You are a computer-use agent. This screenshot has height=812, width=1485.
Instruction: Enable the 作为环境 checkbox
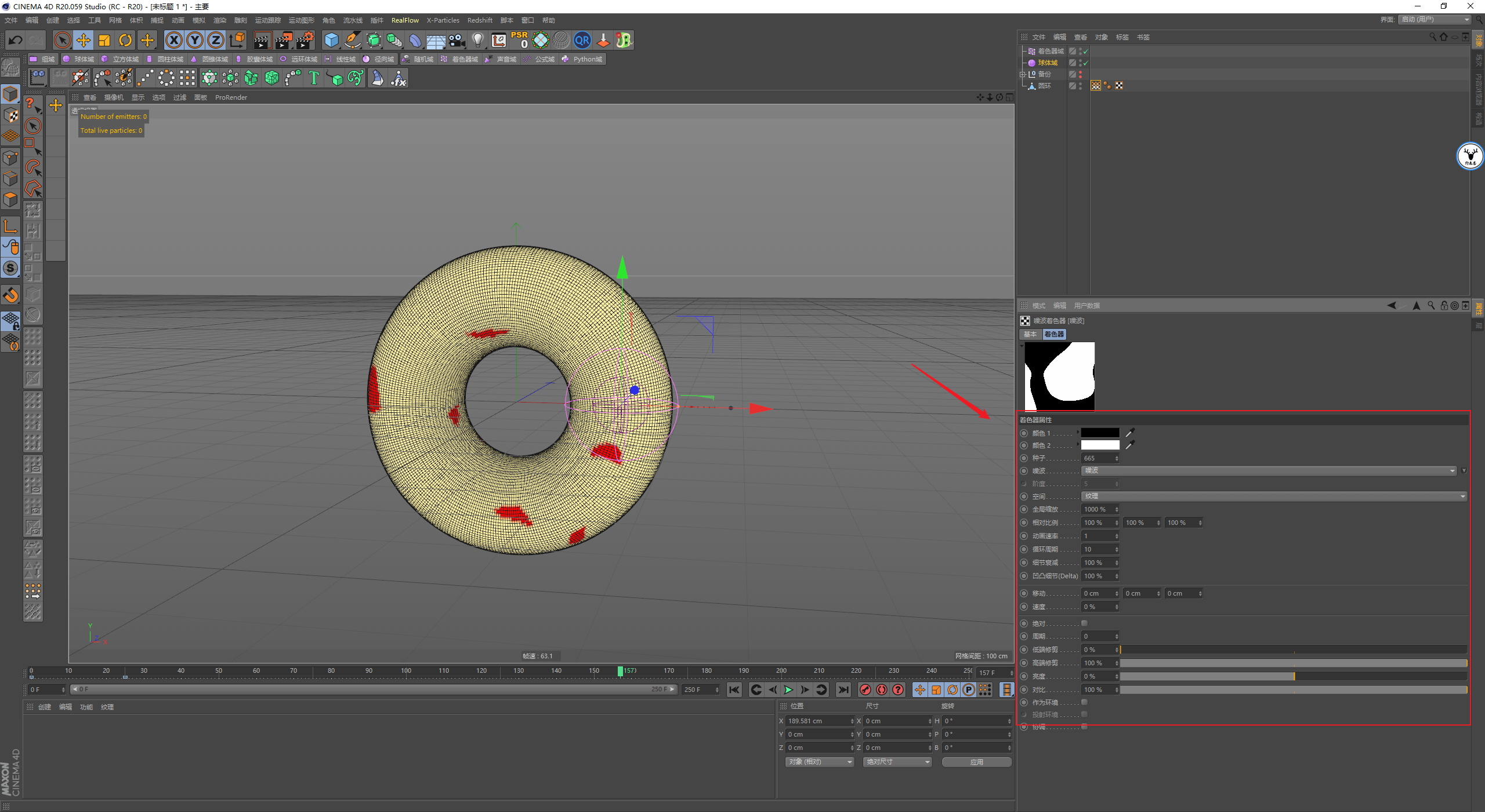1084,702
